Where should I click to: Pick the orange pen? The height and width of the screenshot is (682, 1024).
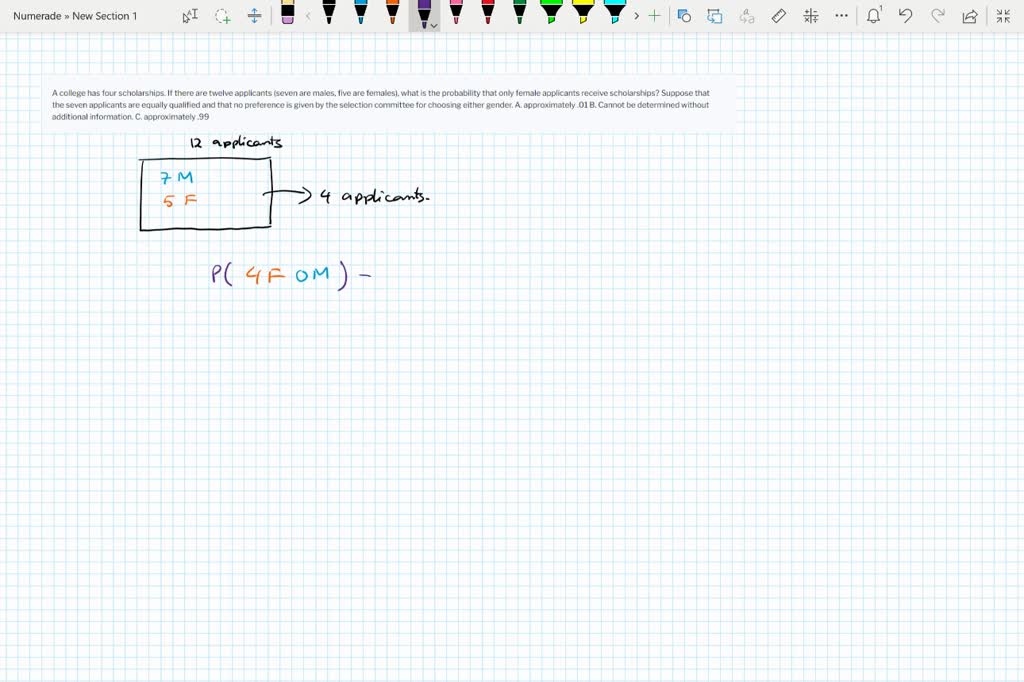click(x=392, y=12)
